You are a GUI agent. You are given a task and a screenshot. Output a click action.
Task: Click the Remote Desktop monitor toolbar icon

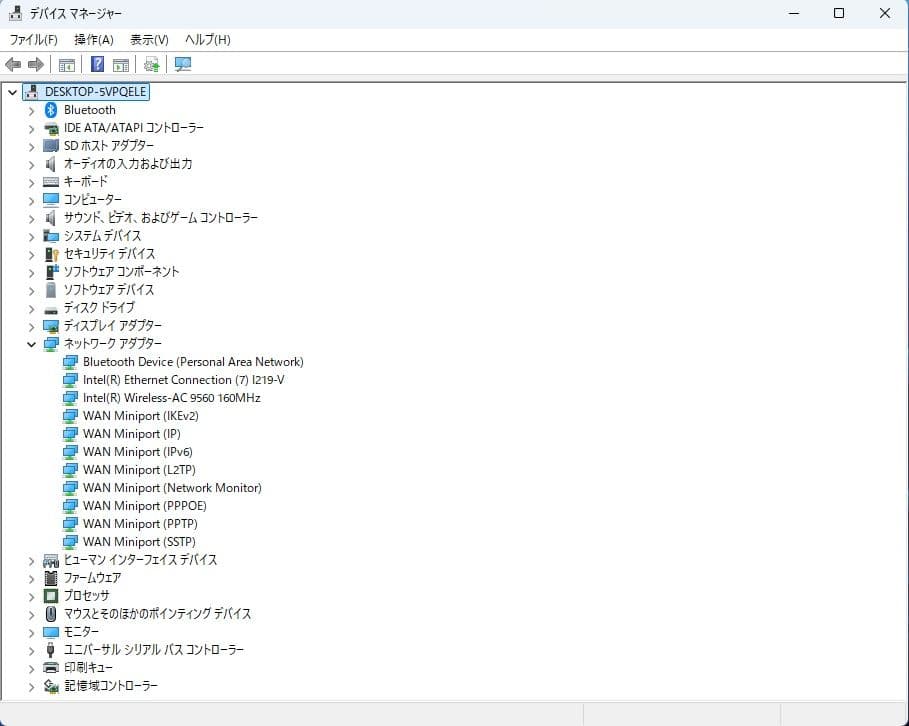[x=182, y=64]
